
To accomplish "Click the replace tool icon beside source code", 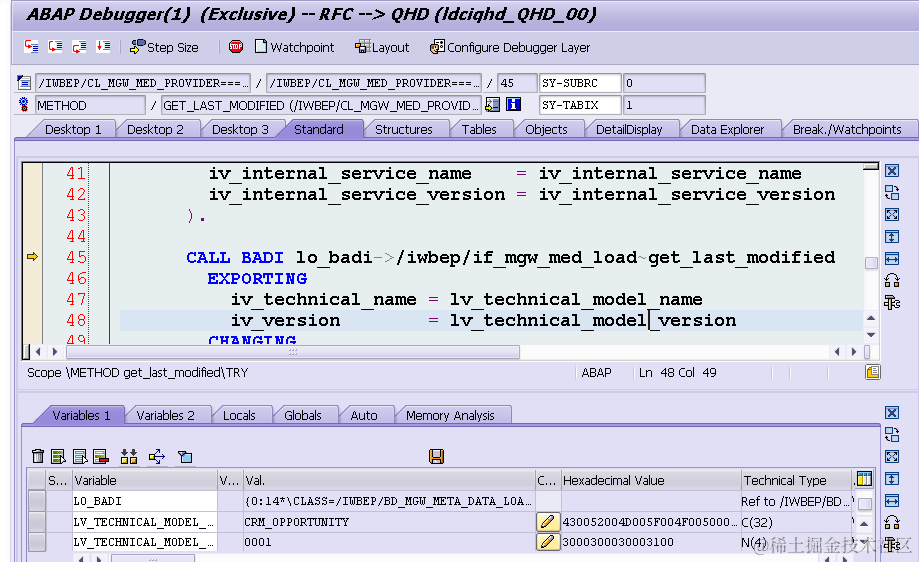I will (x=891, y=280).
